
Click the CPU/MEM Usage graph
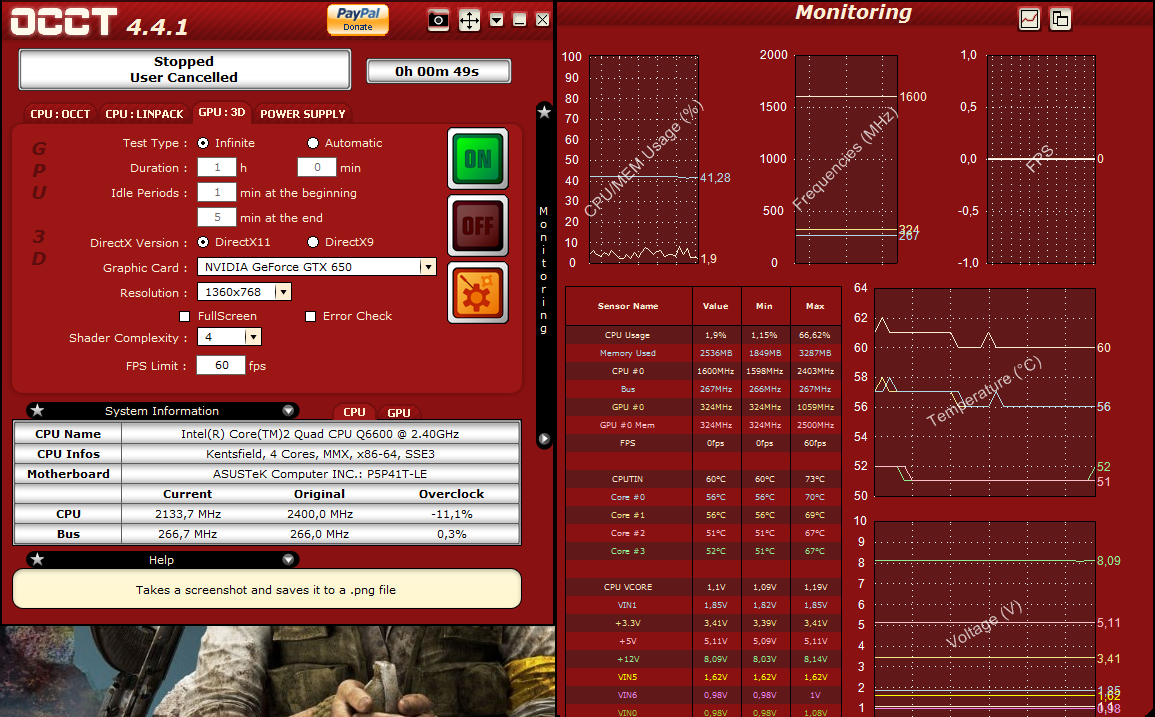(644, 159)
